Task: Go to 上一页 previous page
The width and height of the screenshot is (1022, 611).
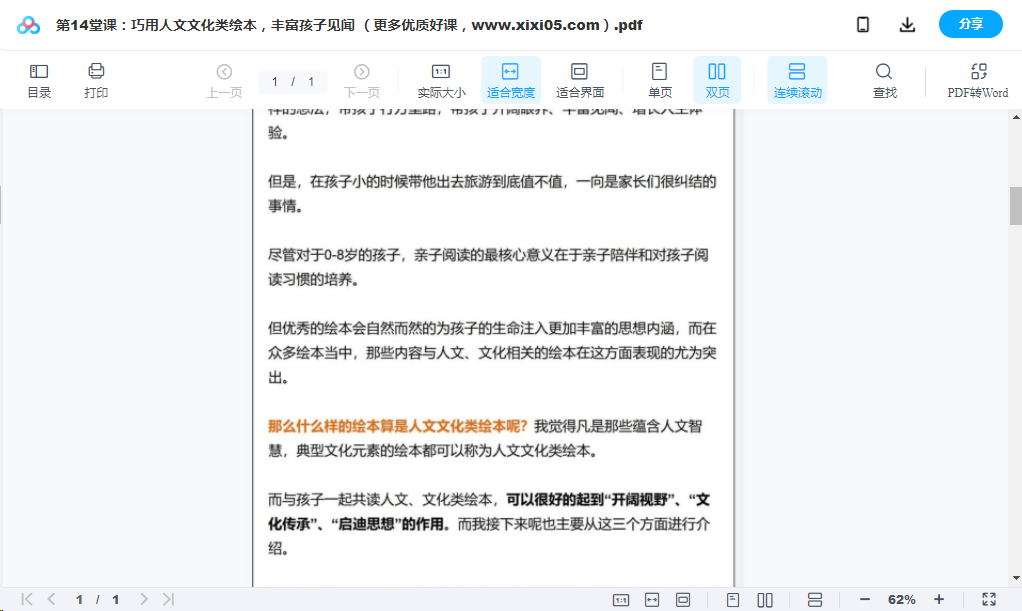Action: (x=224, y=80)
